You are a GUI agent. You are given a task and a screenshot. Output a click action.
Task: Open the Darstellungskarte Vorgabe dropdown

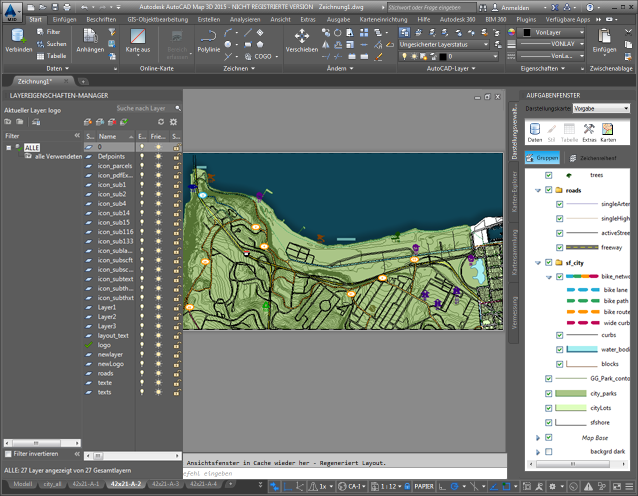(602, 108)
